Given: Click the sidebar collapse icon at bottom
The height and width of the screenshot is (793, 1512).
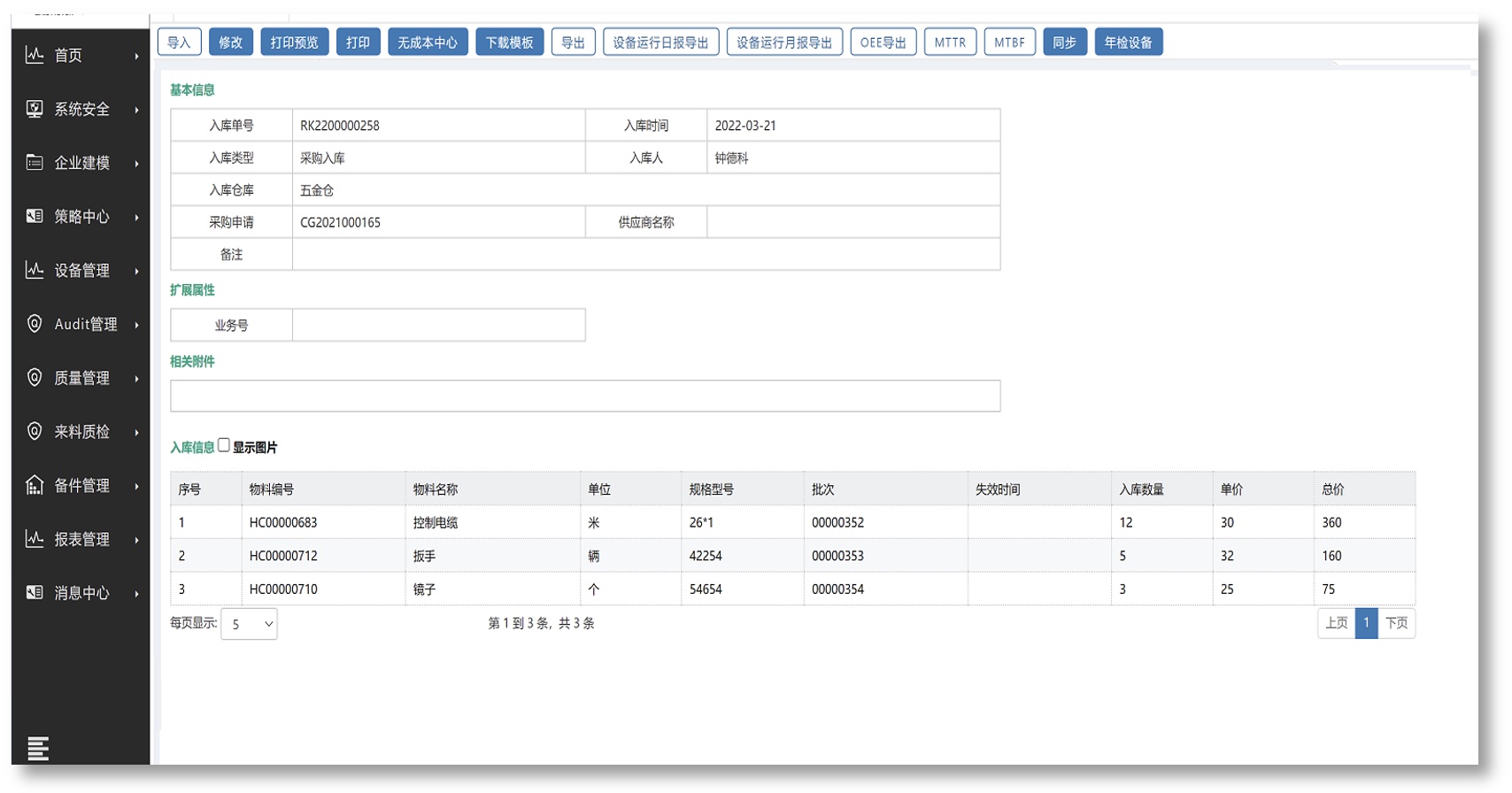Looking at the screenshot, I should tap(38, 748).
